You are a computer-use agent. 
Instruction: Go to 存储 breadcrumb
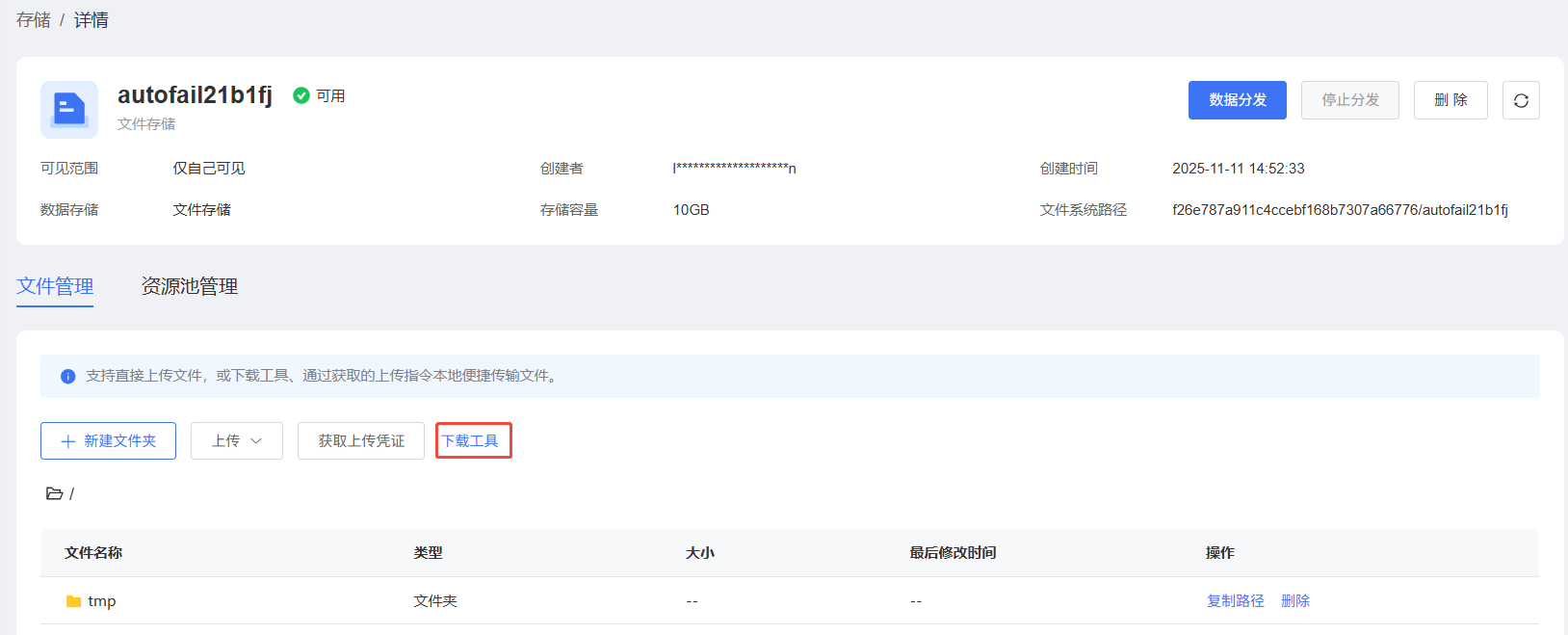coord(34,20)
